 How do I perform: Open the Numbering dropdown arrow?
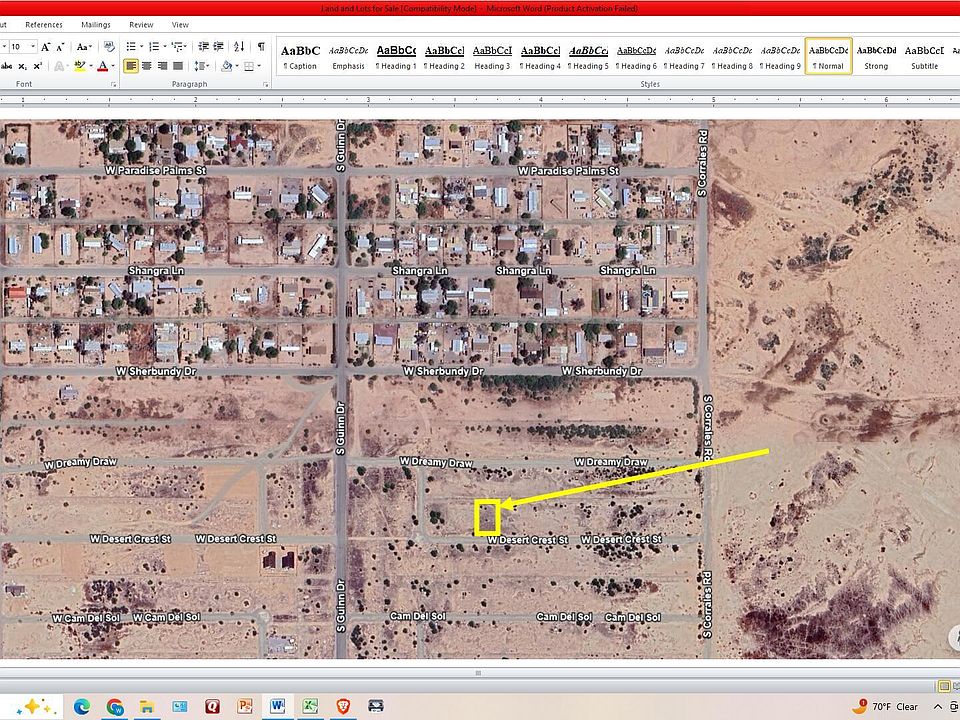click(x=165, y=47)
